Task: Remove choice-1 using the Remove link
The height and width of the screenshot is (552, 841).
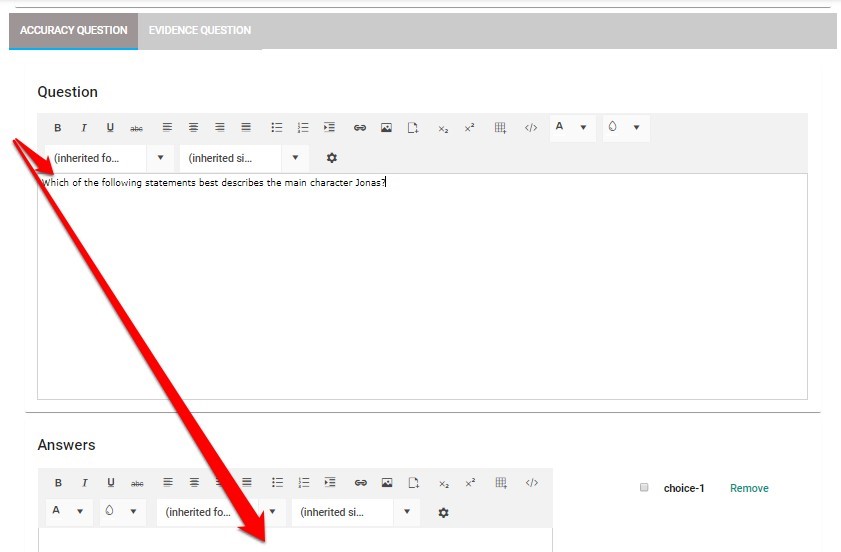Action: coord(749,488)
